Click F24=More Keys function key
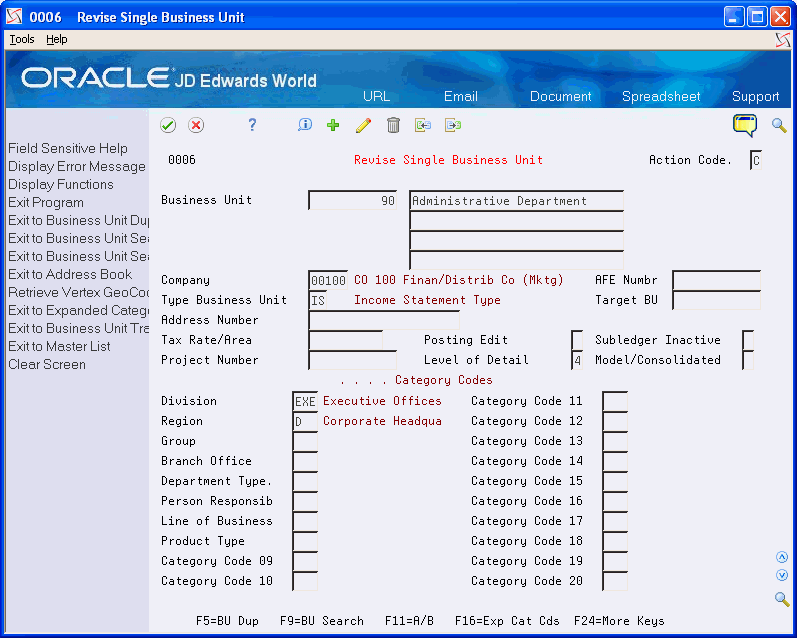Screen dimensions: 797x638 619,621
